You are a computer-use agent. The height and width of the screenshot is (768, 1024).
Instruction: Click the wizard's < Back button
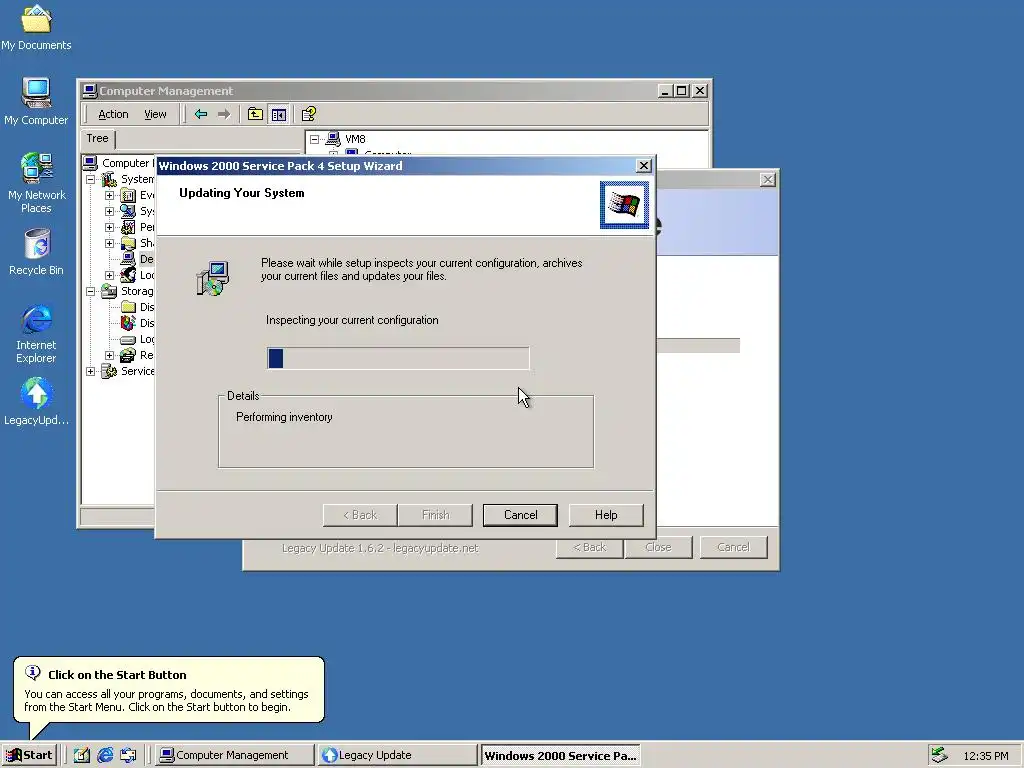(x=360, y=515)
